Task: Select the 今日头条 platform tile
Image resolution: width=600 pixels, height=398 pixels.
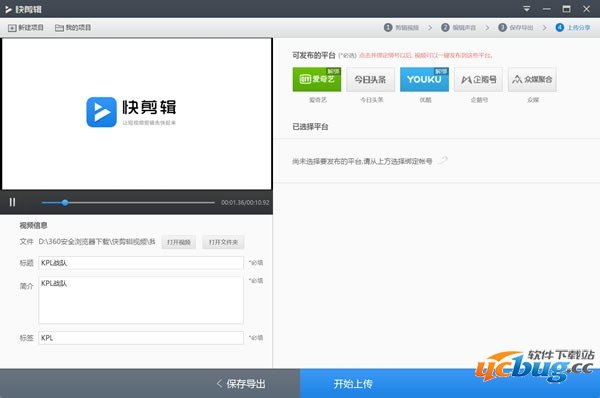Action: [370, 80]
